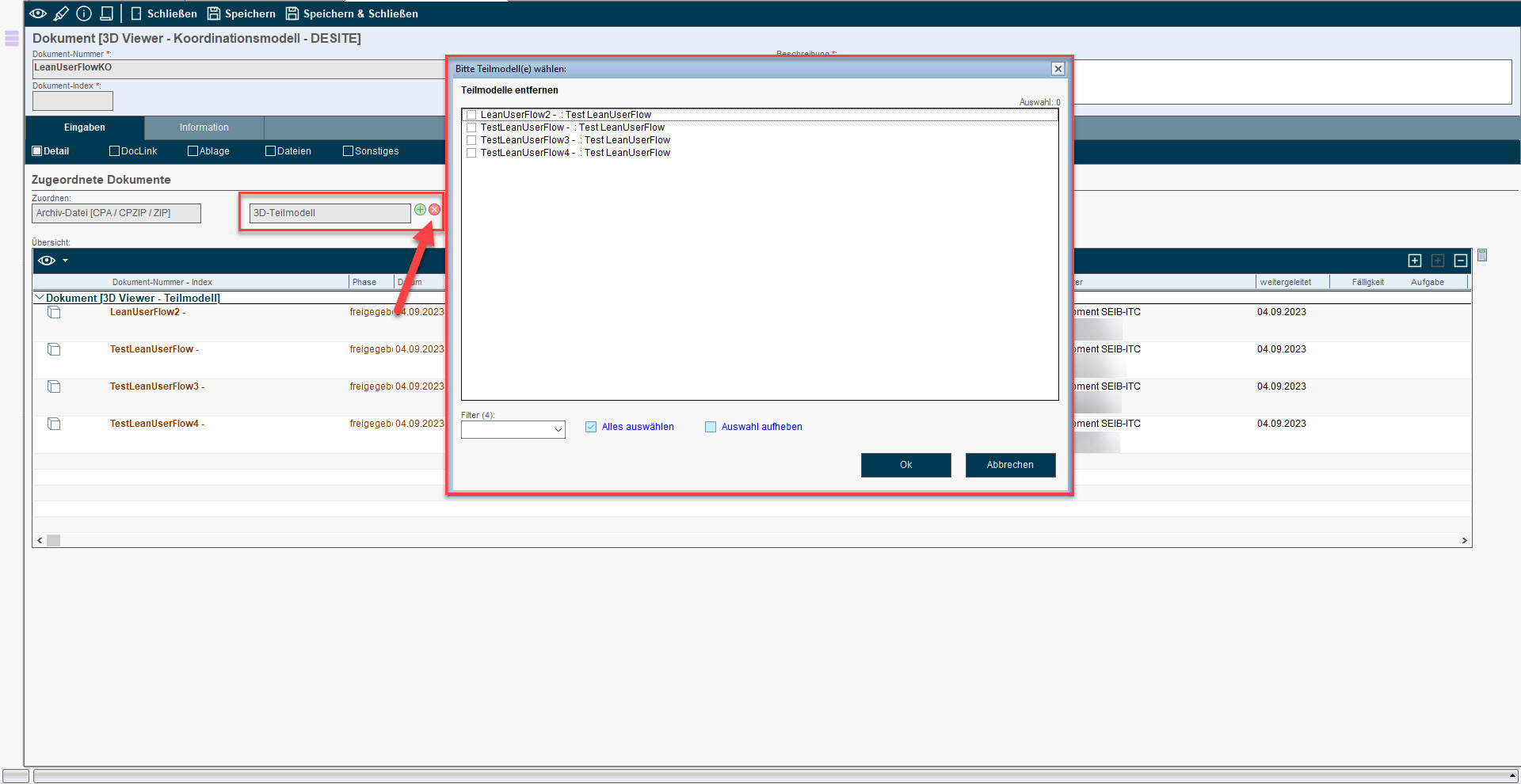This screenshot has height=784, width=1521.
Task: Click red remove icon beside 3D-Teilmodell
Action: (x=435, y=210)
